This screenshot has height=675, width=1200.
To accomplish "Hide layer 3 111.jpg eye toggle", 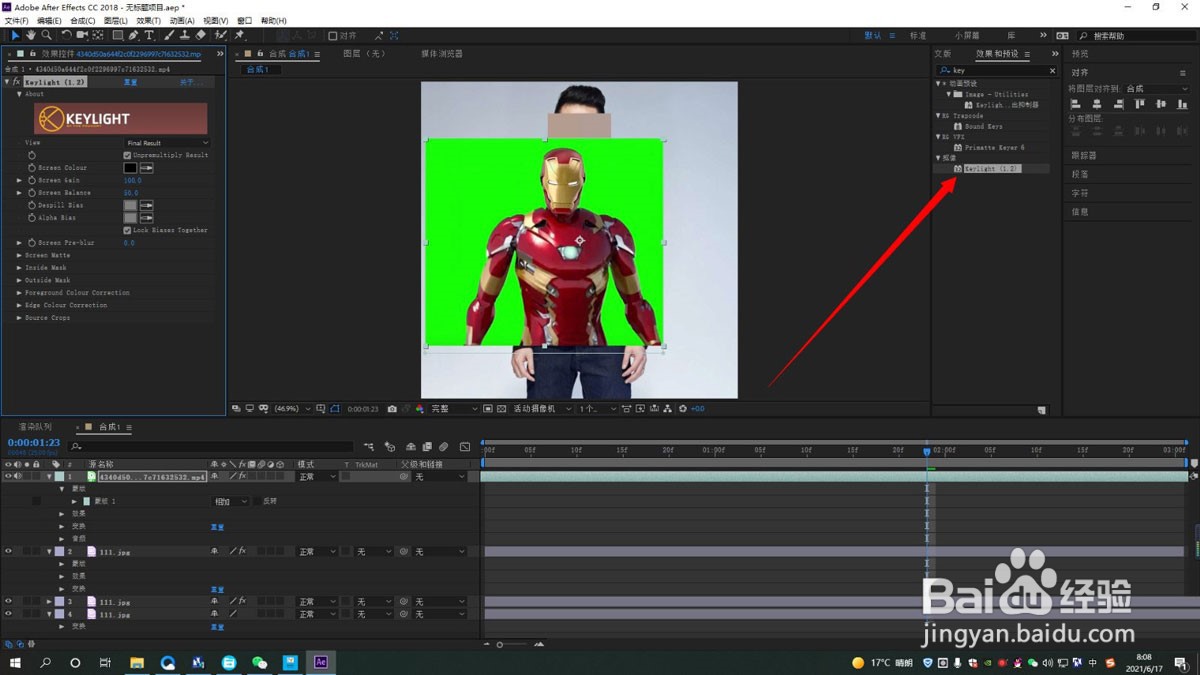I will click(x=9, y=602).
